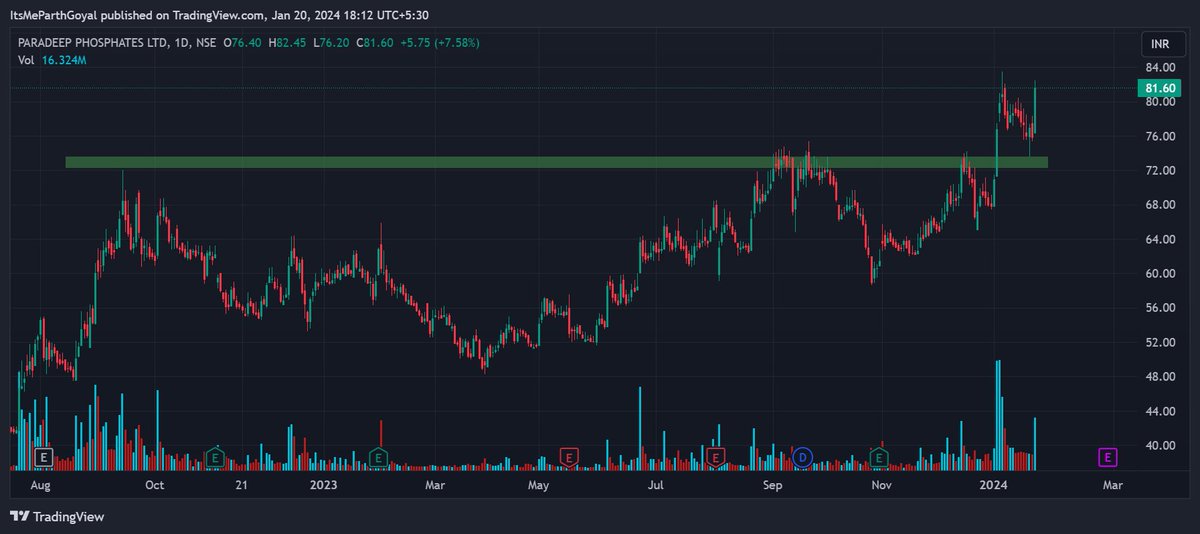Click the TradingView logo
This screenshot has width=1200, height=534.
point(57,516)
